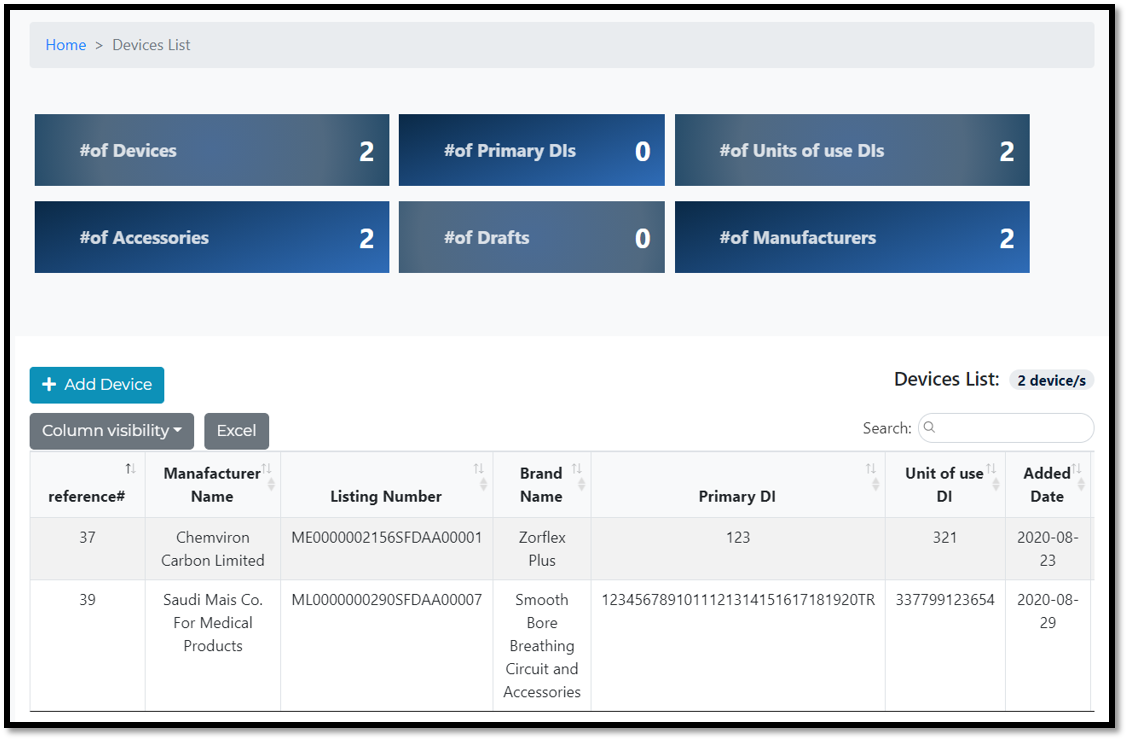
Task: Select listing ME0000002156SFDAA00001 cell
Action: coord(386,549)
